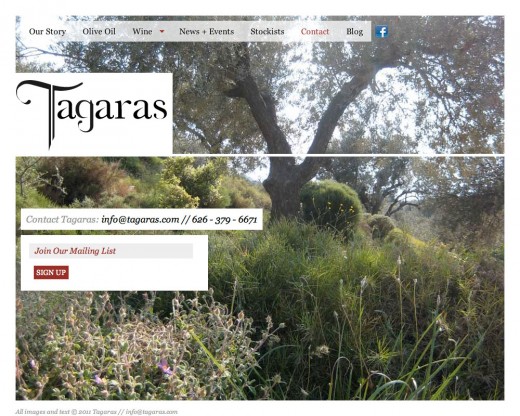The height and width of the screenshot is (416, 520).
Task: Click the SIGN UP button
Action: [51, 272]
